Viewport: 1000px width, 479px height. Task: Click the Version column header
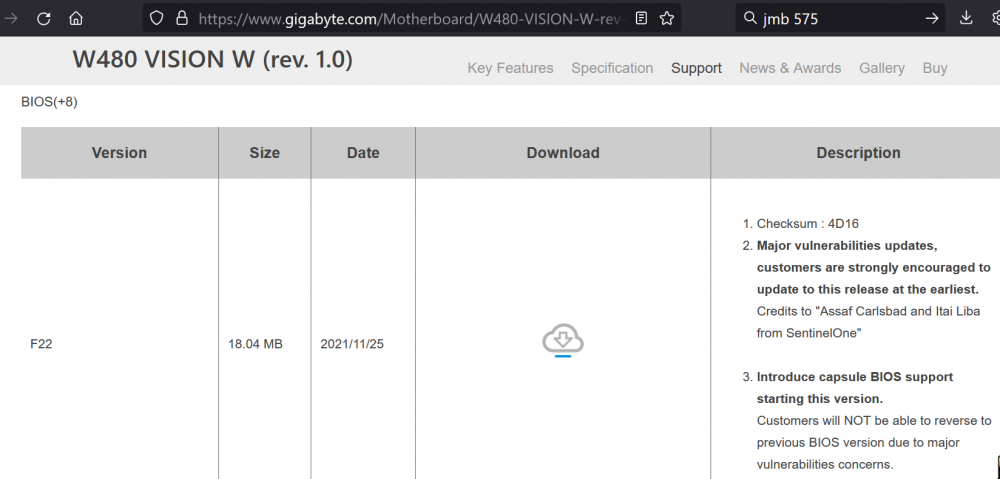[x=119, y=153]
